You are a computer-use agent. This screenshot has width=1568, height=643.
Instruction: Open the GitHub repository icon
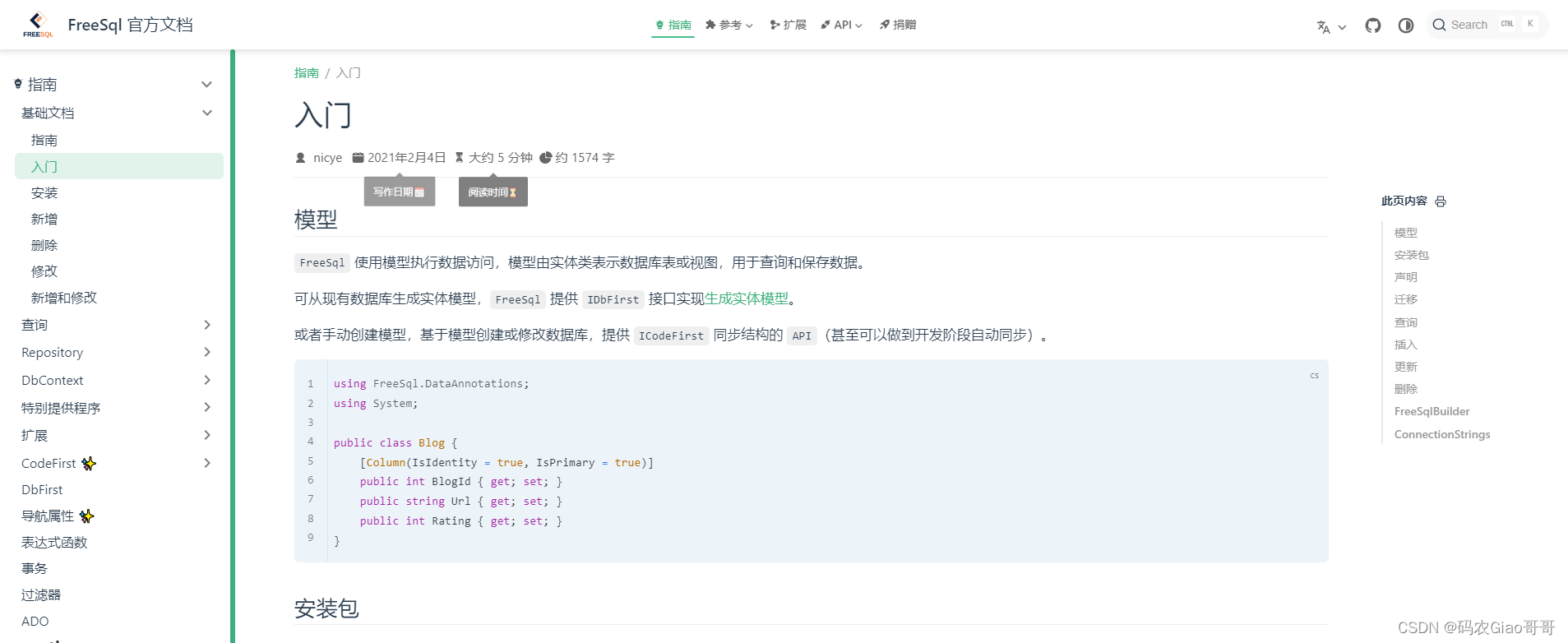pos(1372,25)
